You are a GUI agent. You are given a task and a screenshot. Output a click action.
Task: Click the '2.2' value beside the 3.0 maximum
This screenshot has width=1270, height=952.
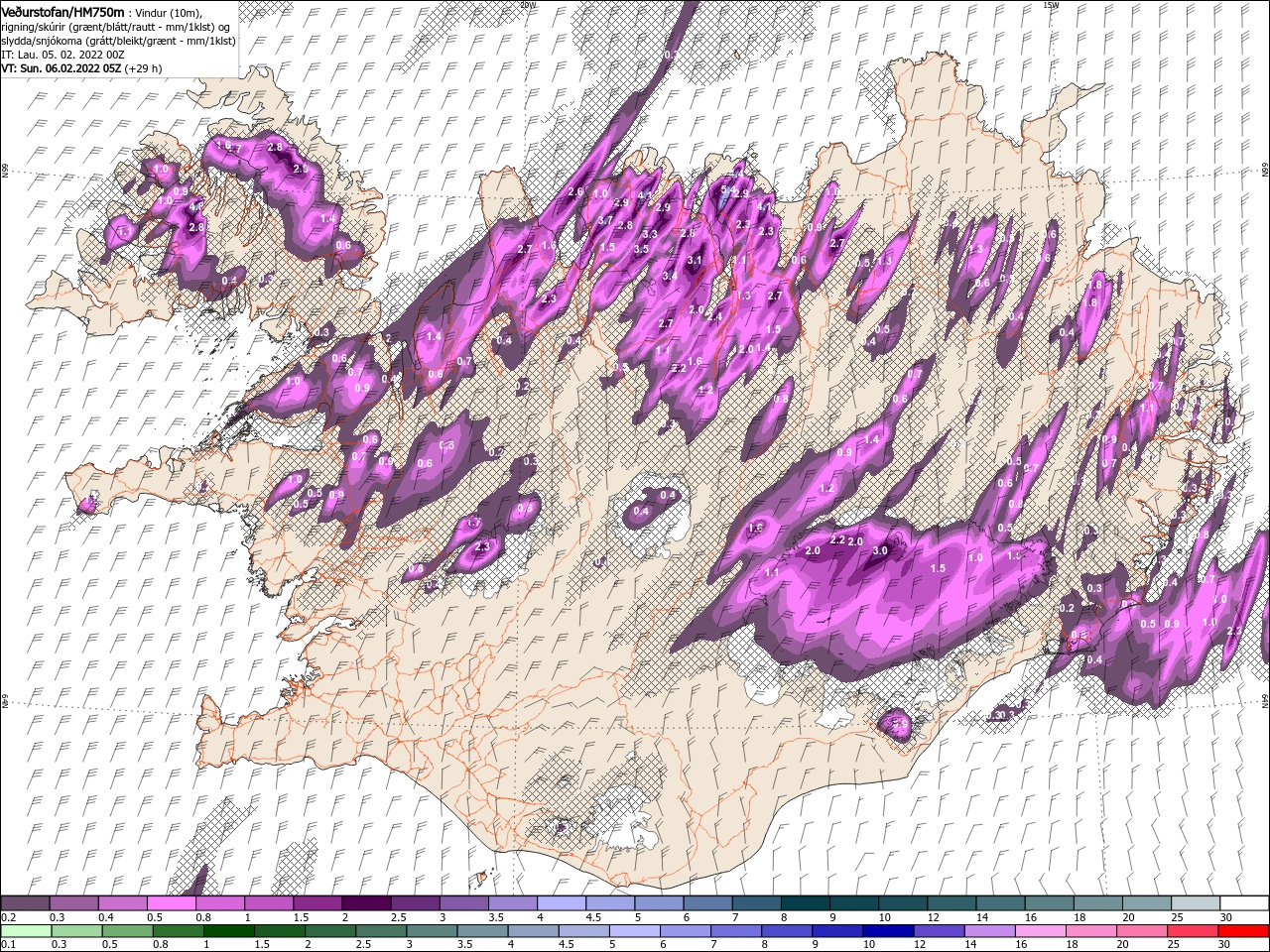coord(836,540)
